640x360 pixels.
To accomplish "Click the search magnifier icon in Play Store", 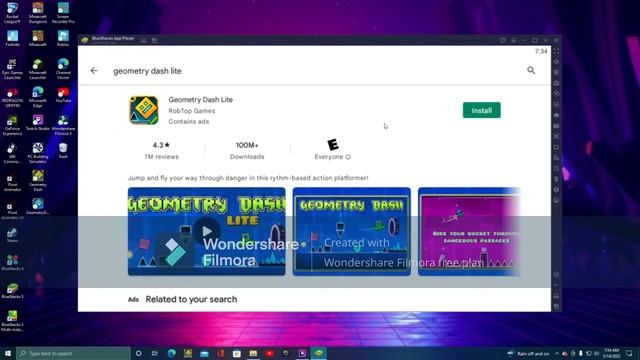I will coord(531,70).
